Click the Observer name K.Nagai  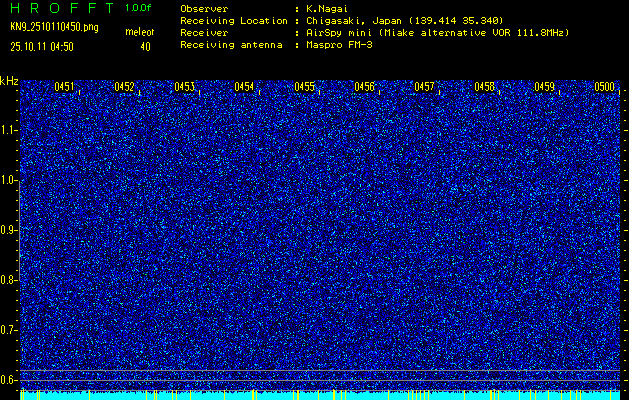(x=332, y=8)
